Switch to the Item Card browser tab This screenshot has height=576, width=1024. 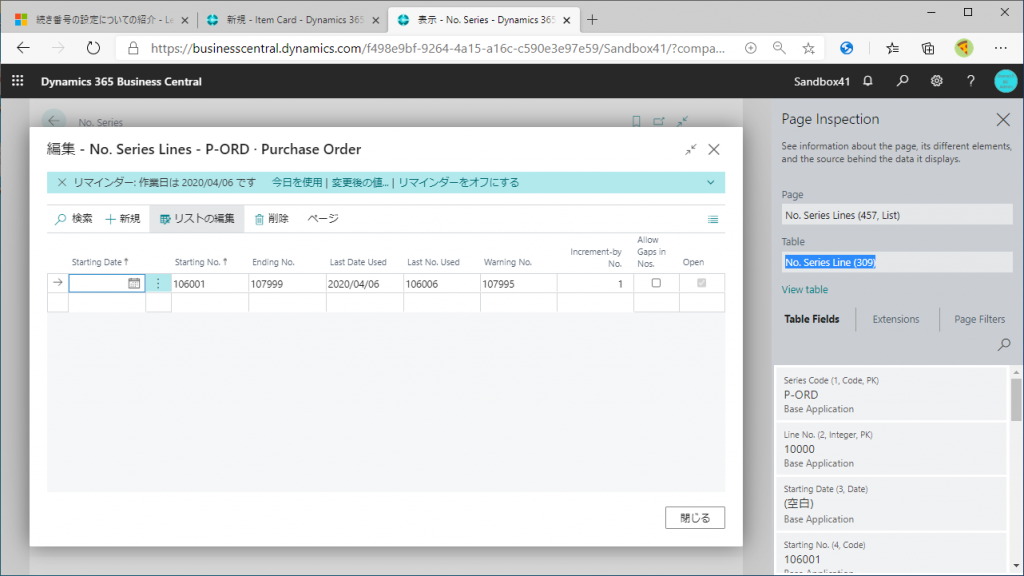pyautogui.click(x=293, y=20)
